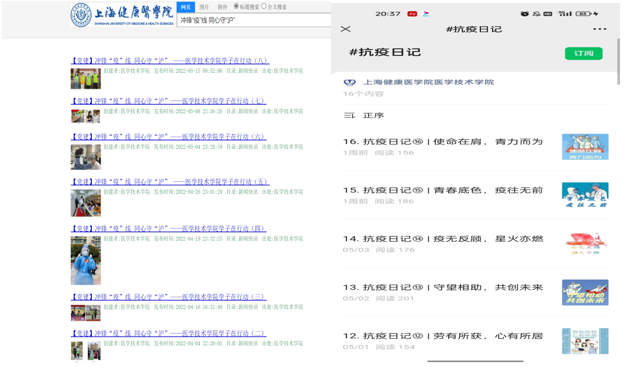Switch to the 附件 search tab
The height and width of the screenshot is (376, 629).
coord(222,7)
